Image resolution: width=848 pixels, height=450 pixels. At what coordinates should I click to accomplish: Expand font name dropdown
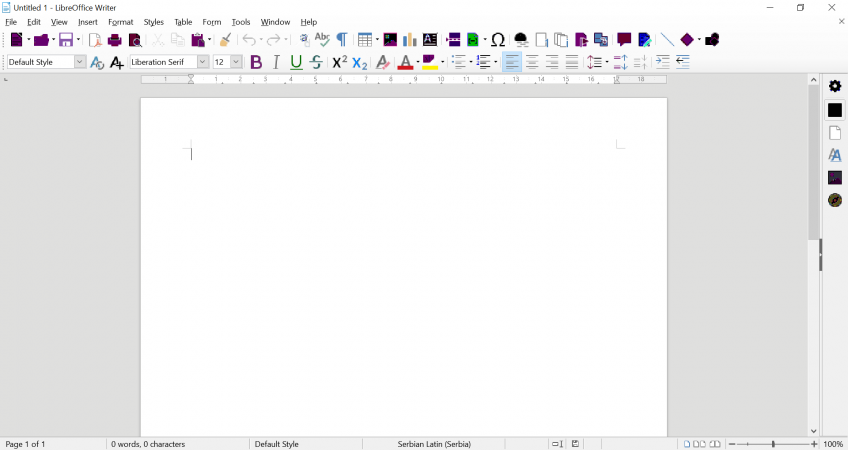(x=203, y=62)
